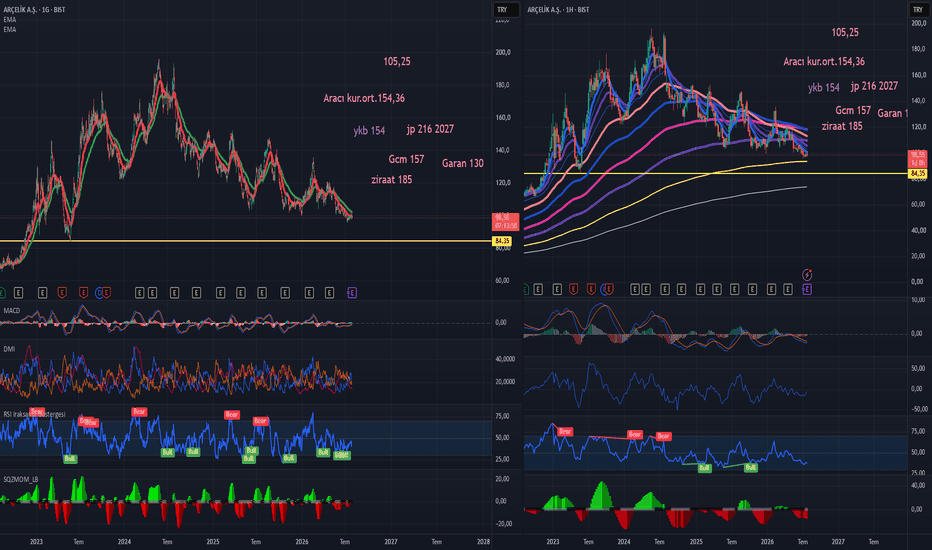The image size is (932, 550).
Task: Open the blue dividend marker on daily chart
Action: [x=99, y=293]
